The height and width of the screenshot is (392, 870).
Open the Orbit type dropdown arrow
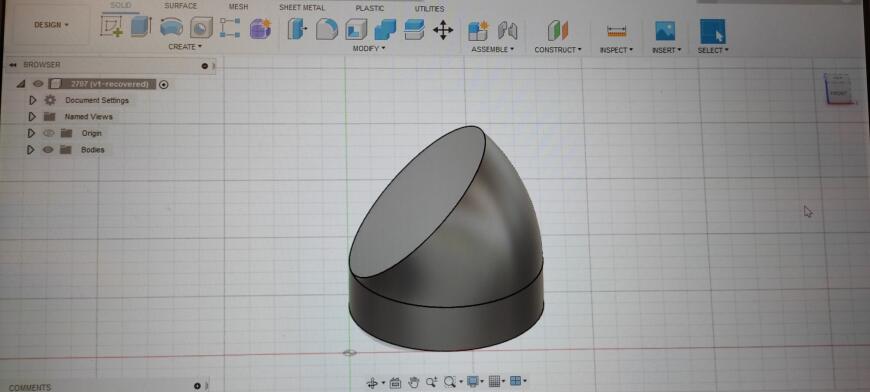(383, 383)
